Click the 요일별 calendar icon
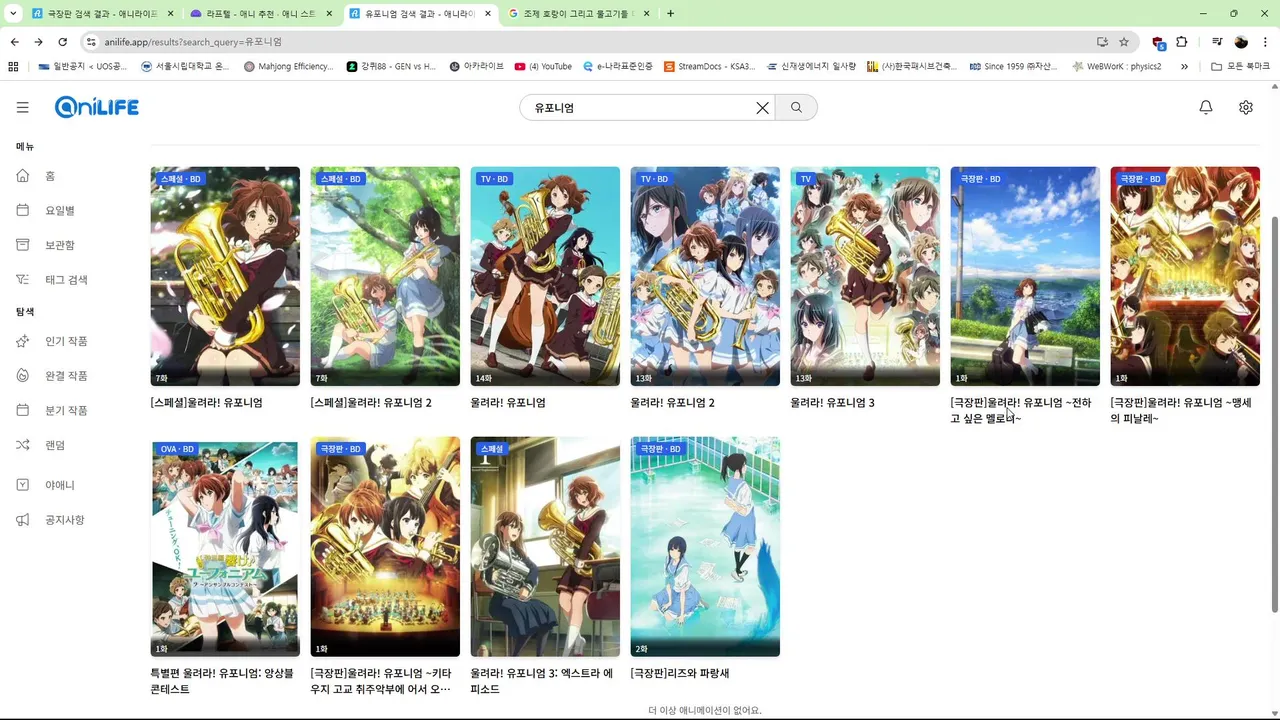This screenshot has width=1280, height=720. pyautogui.click(x=23, y=210)
